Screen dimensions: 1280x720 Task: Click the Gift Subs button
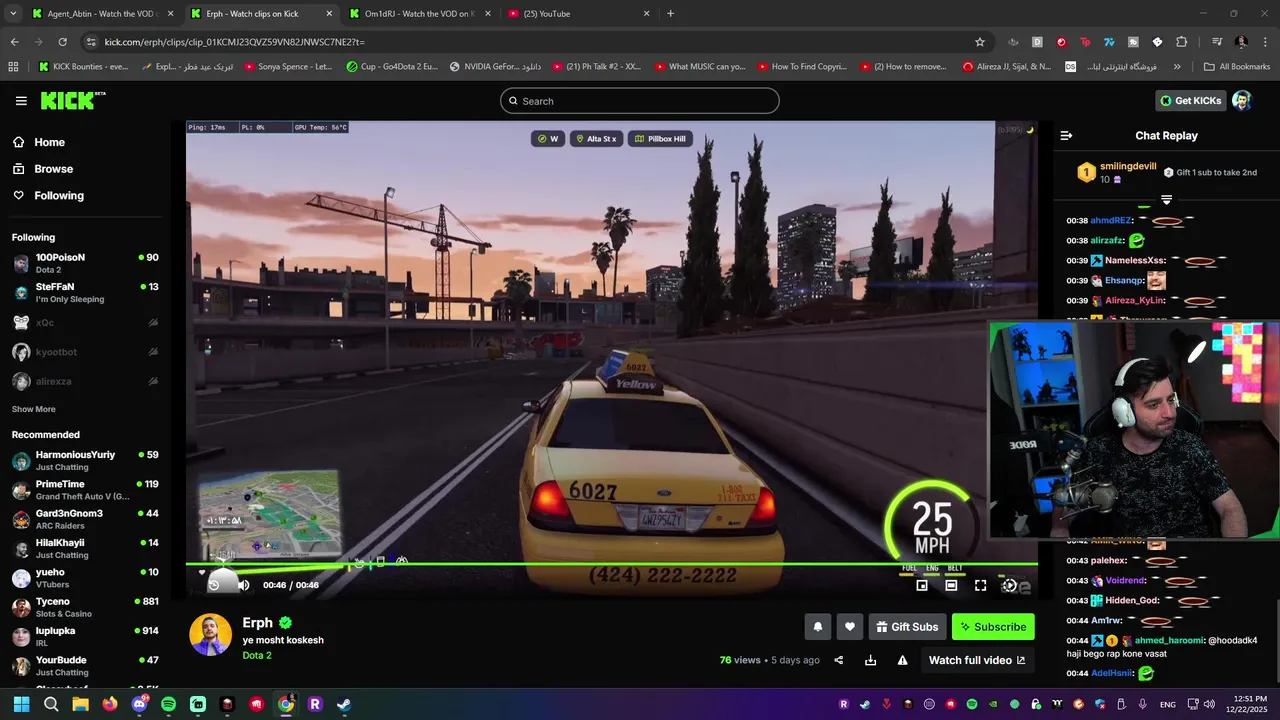(907, 627)
